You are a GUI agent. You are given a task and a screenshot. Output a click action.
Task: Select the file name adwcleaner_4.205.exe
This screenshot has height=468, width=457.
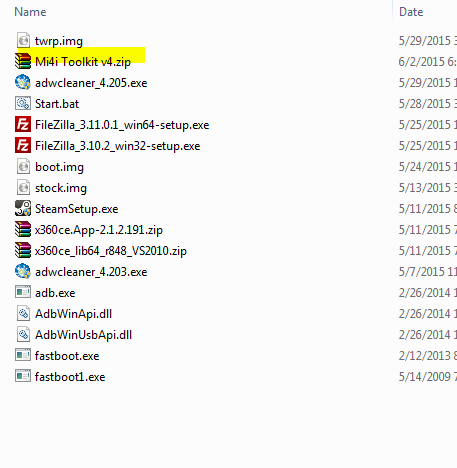[91, 83]
